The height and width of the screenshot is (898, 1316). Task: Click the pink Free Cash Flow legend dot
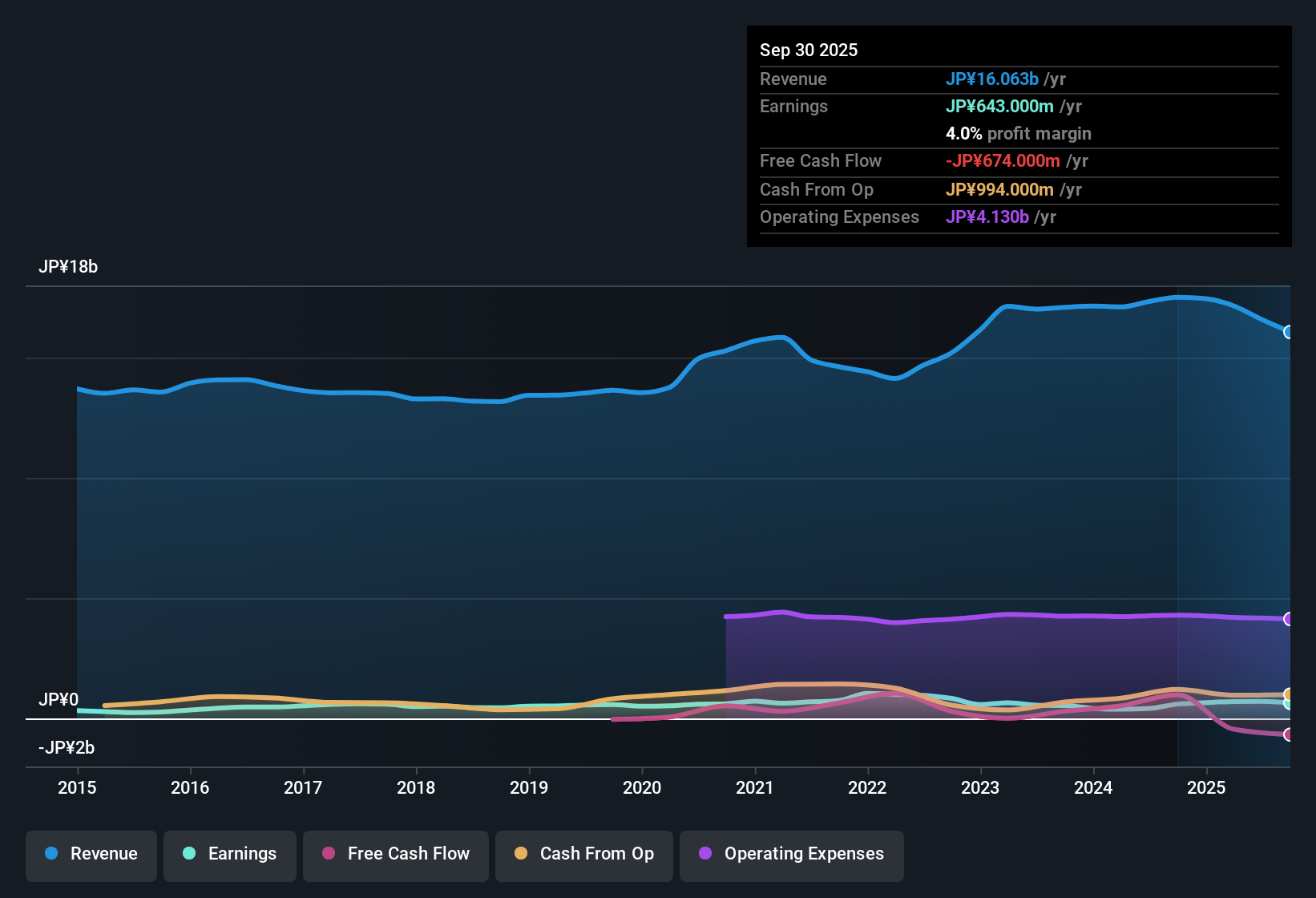point(329,854)
